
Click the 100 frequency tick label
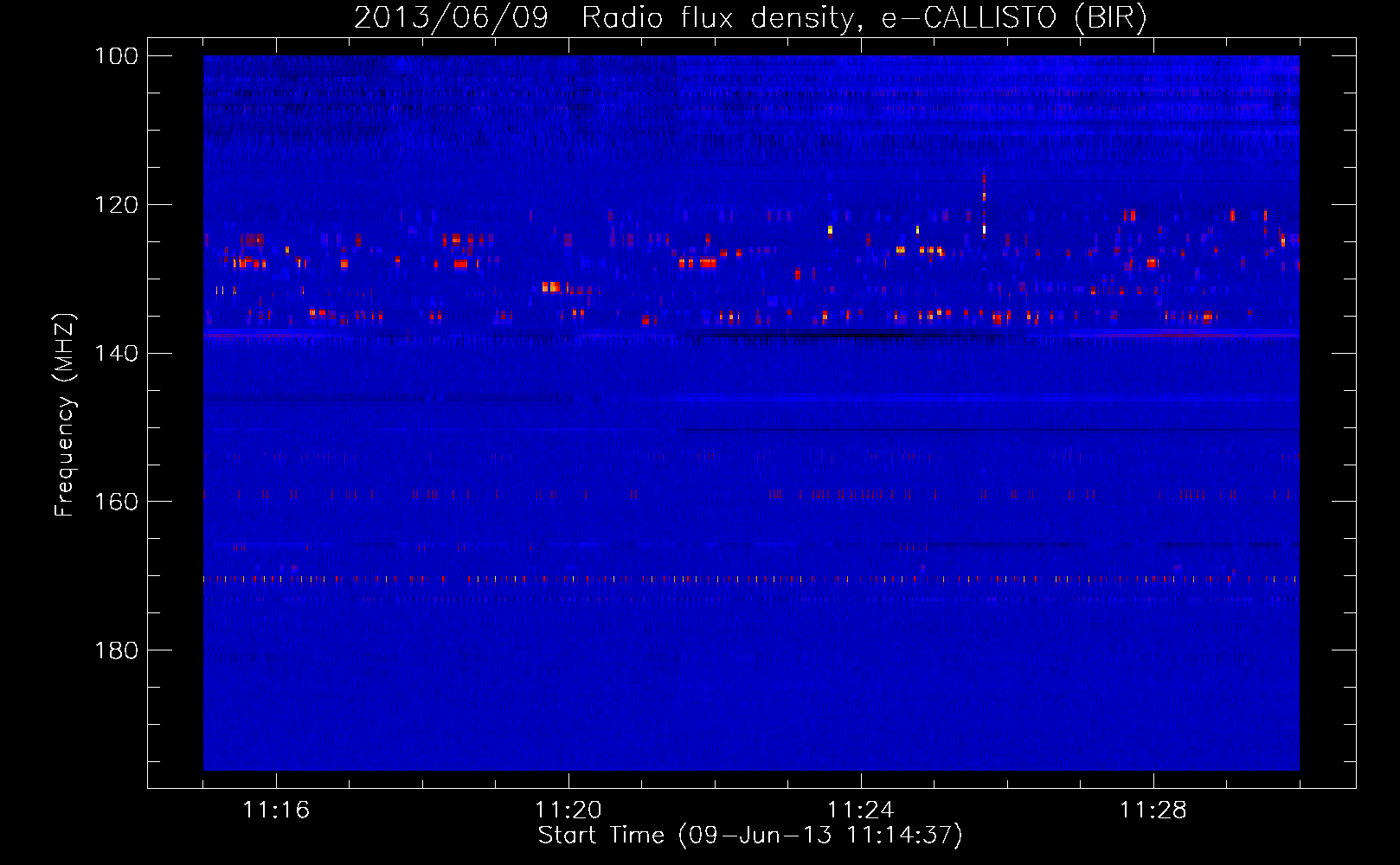116,56
